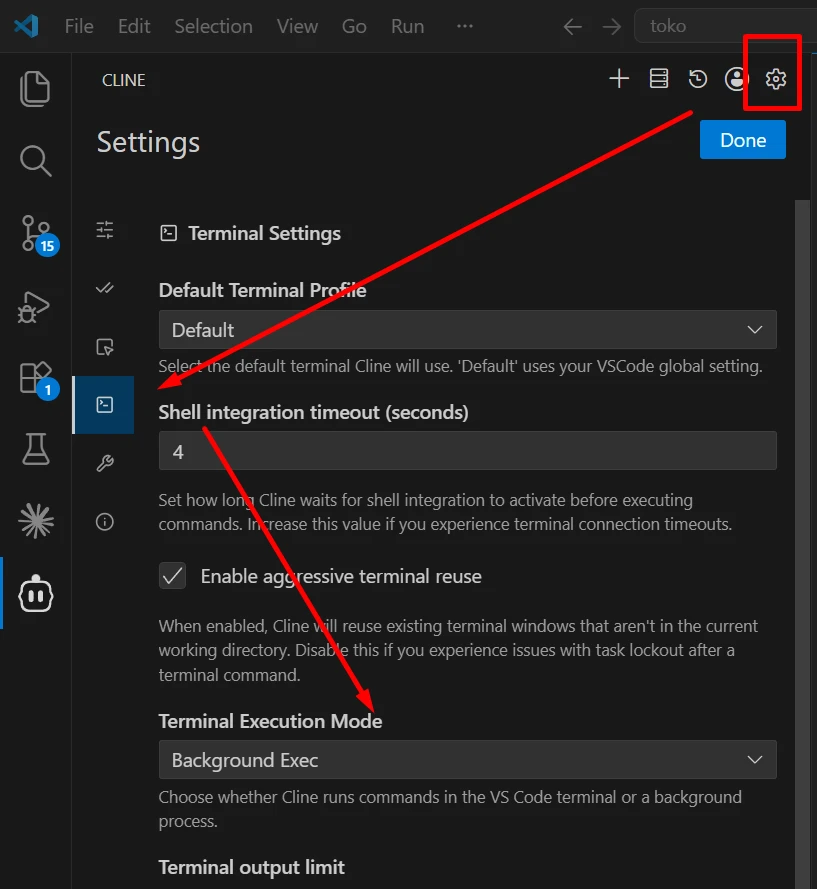This screenshot has height=889, width=817.
Task: Click the Done button
Action: tap(743, 139)
